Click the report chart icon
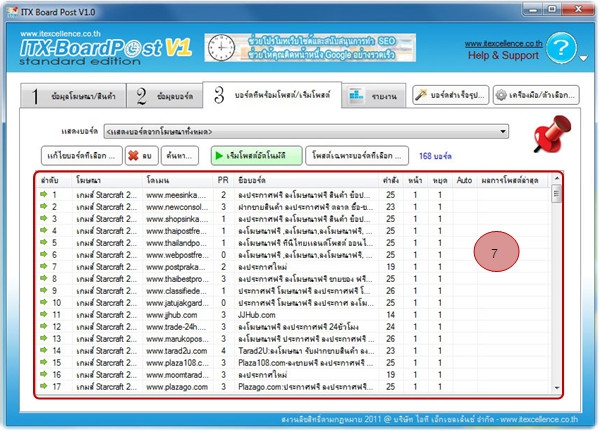The image size is (601, 431). pos(356,95)
